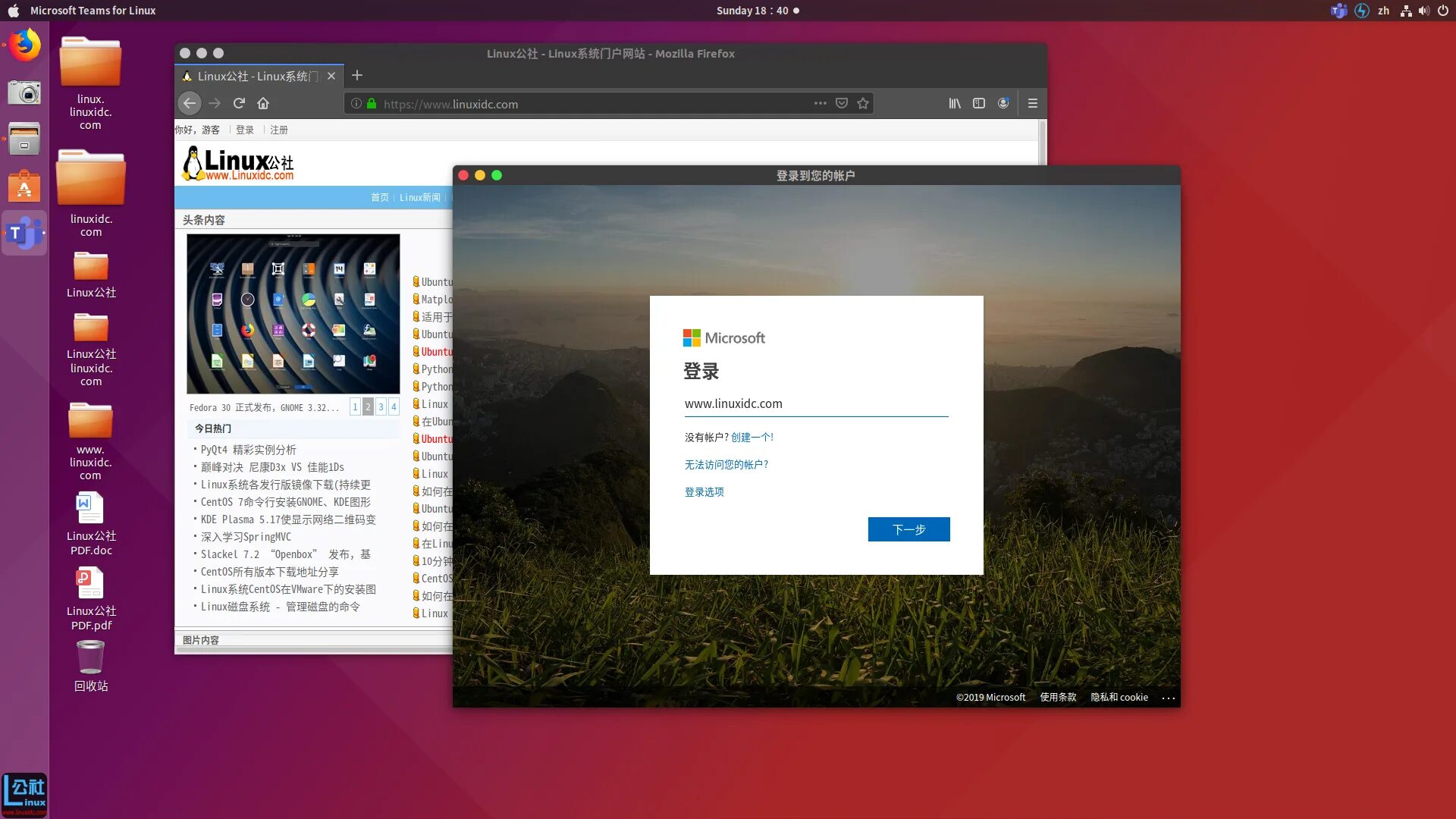Click the Firefox page vertical scrollbar
The image size is (1456, 819).
1042,142
